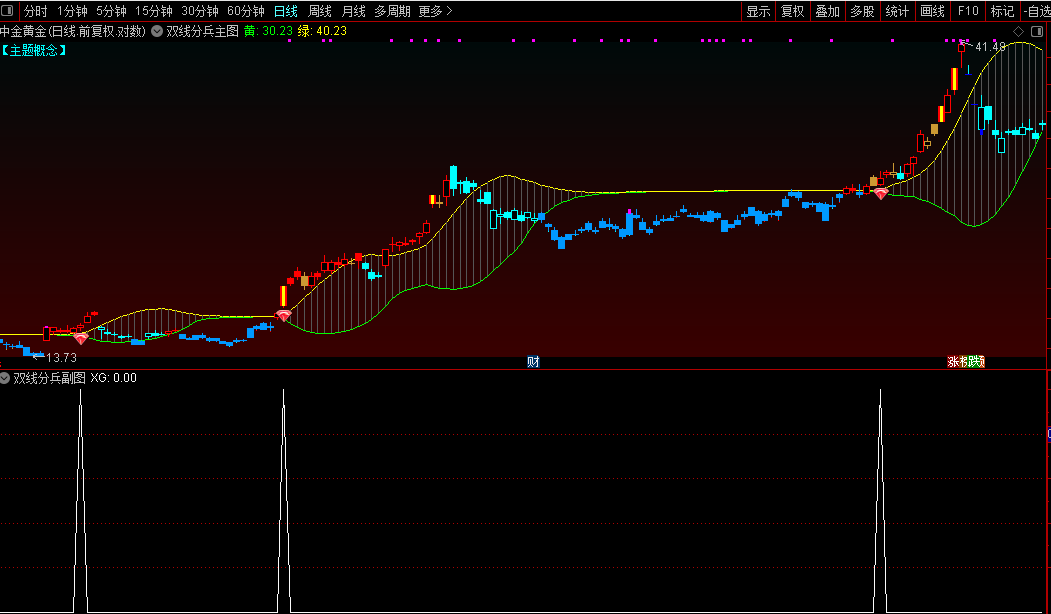Expand the 双线分兵主图 indicator dropdown
The height and width of the screenshot is (614, 1051).
click(x=157, y=31)
